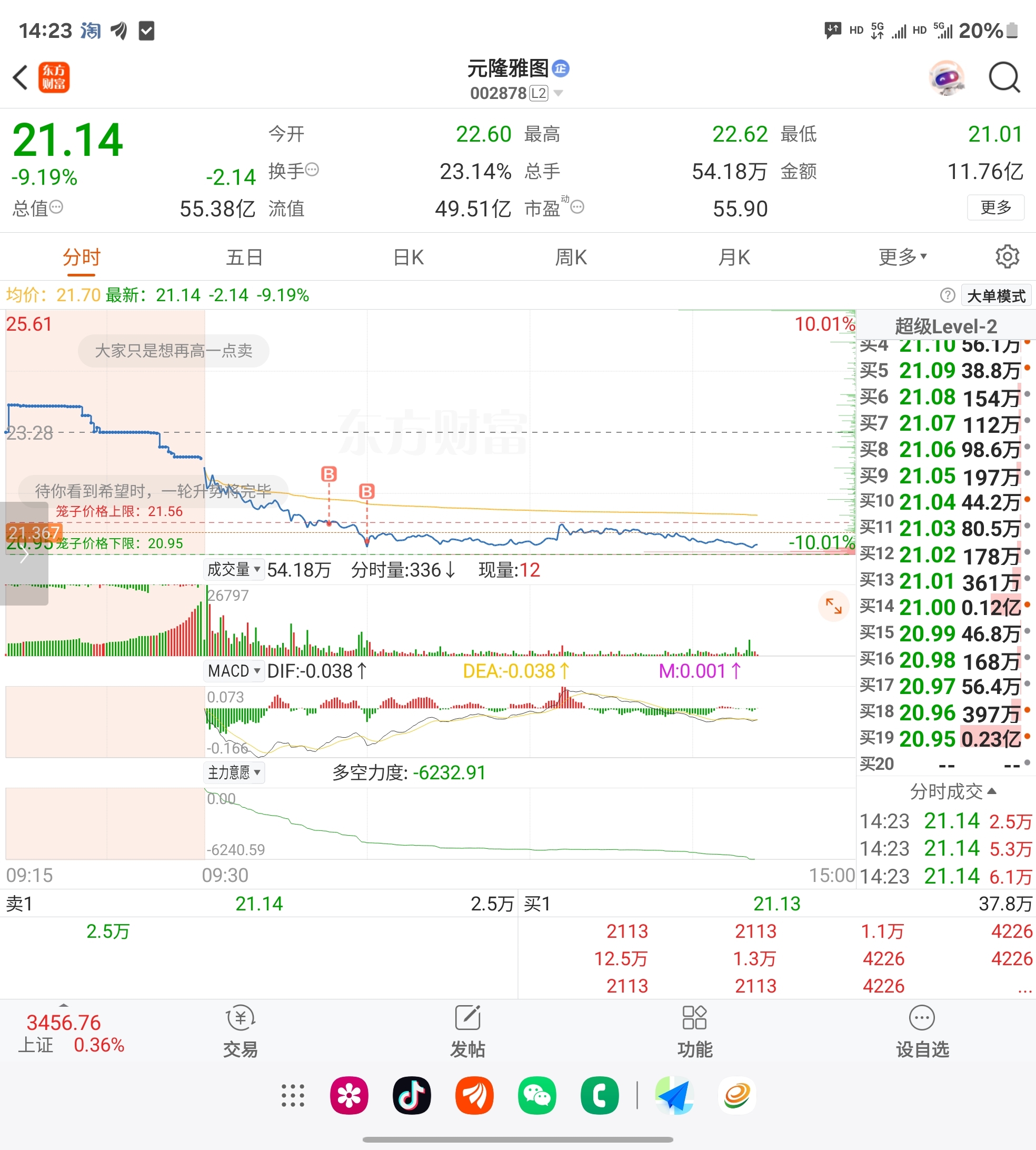Image resolution: width=1036 pixels, height=1150 pixels.
Task: Tap the 买1 21.13 order row
Action: pos(777,904)
